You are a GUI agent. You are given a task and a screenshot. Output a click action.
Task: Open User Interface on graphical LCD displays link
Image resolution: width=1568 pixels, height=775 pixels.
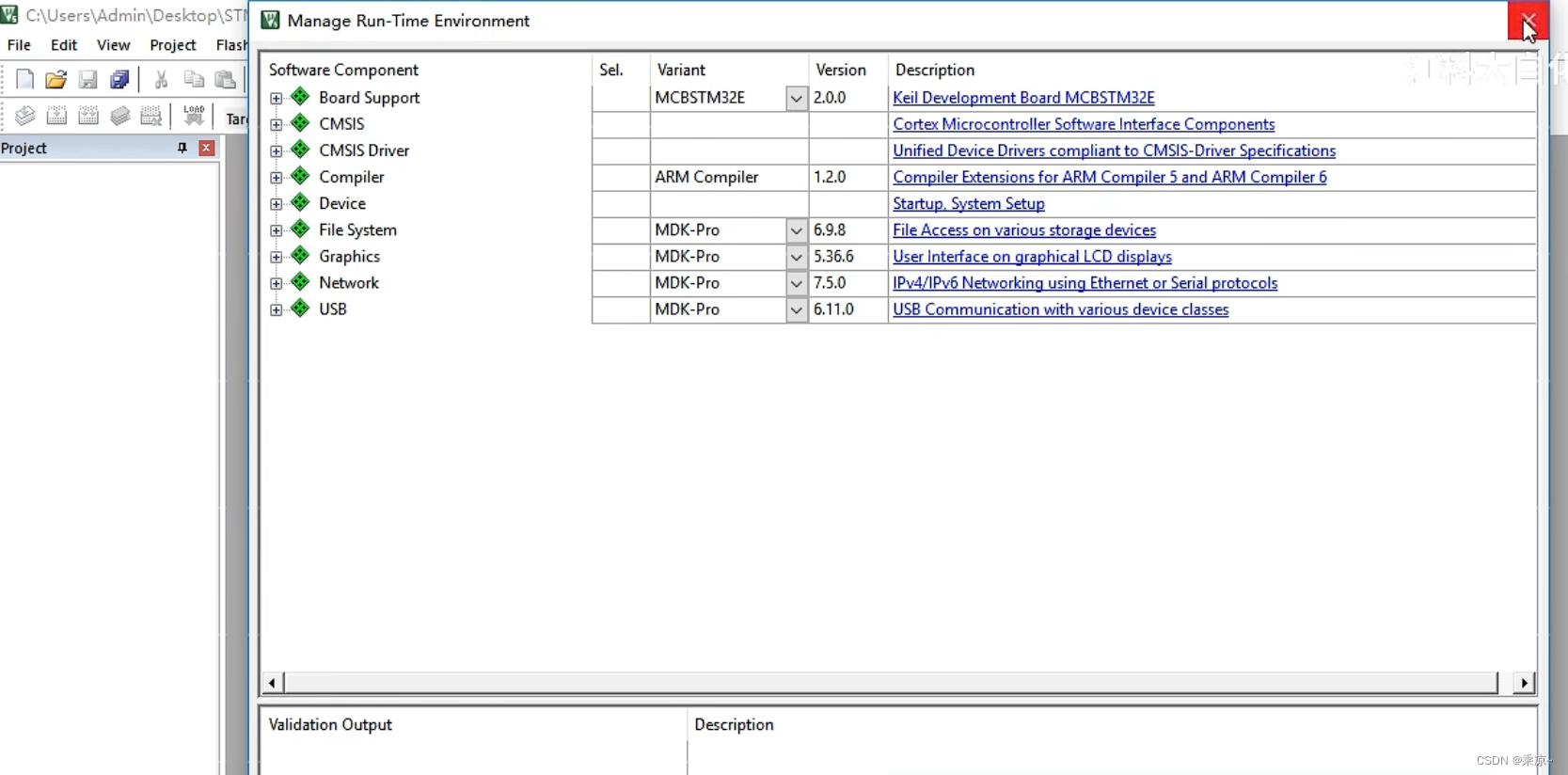[1032, 257]
